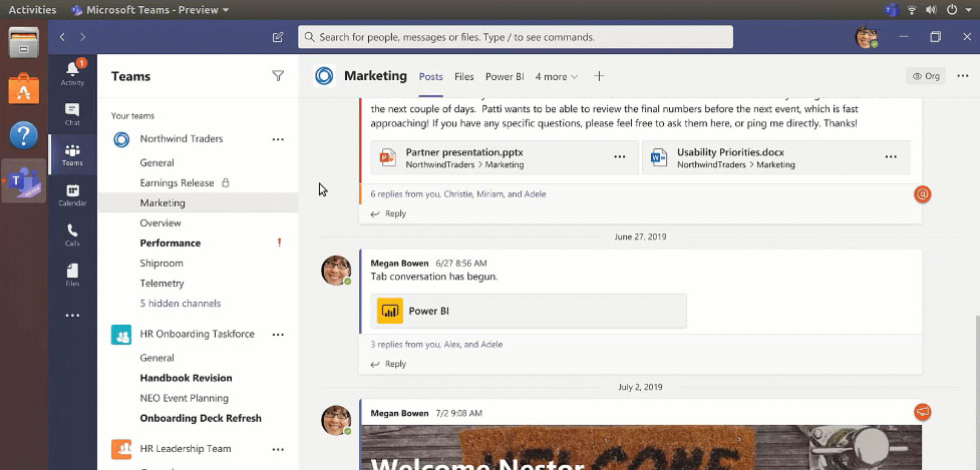Click the filter teams funnel icon
Image resolution: width=980 pixels, height=470 pixels.
click(x=278, y=76)
